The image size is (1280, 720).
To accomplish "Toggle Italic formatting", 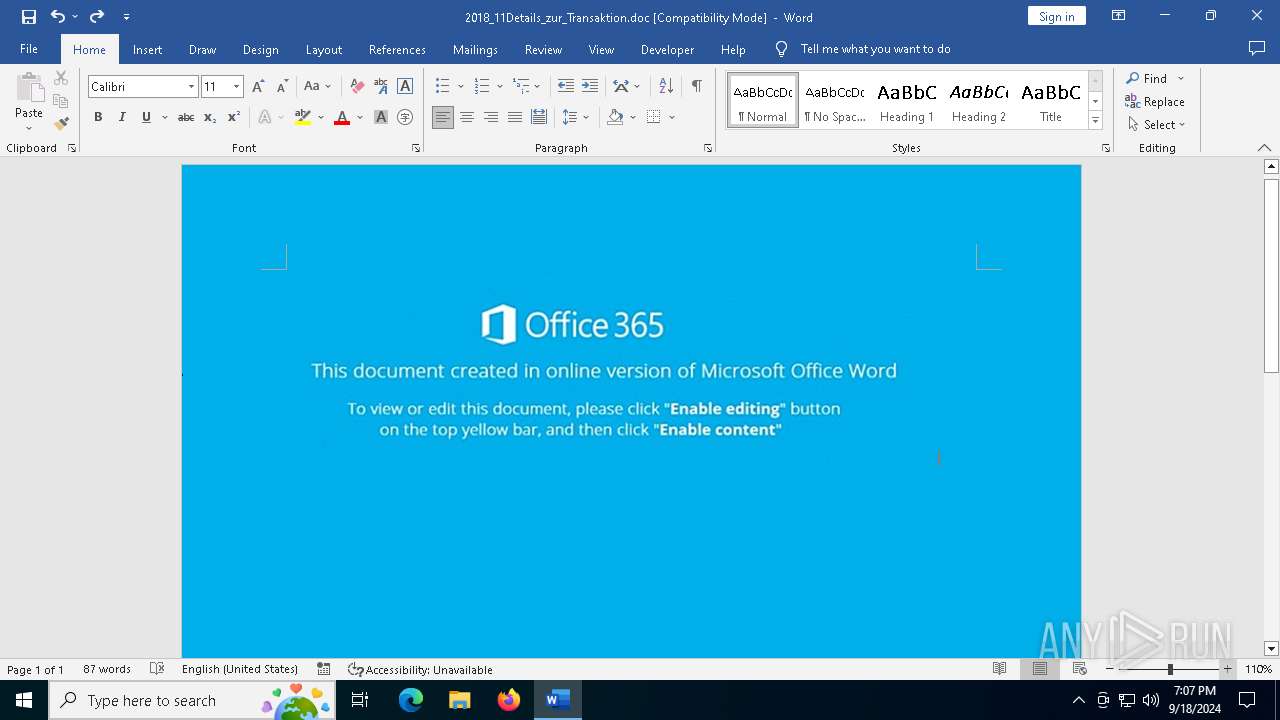I will pos(122,117).
